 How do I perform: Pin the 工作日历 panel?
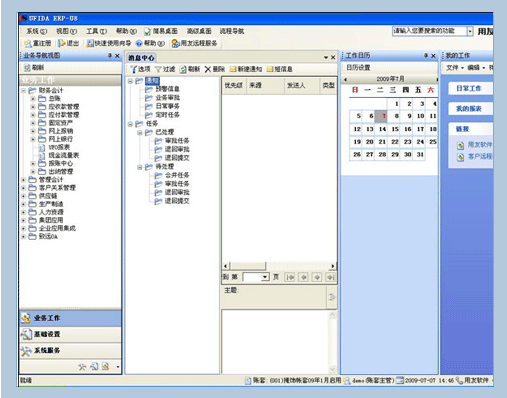coord(426,56)
